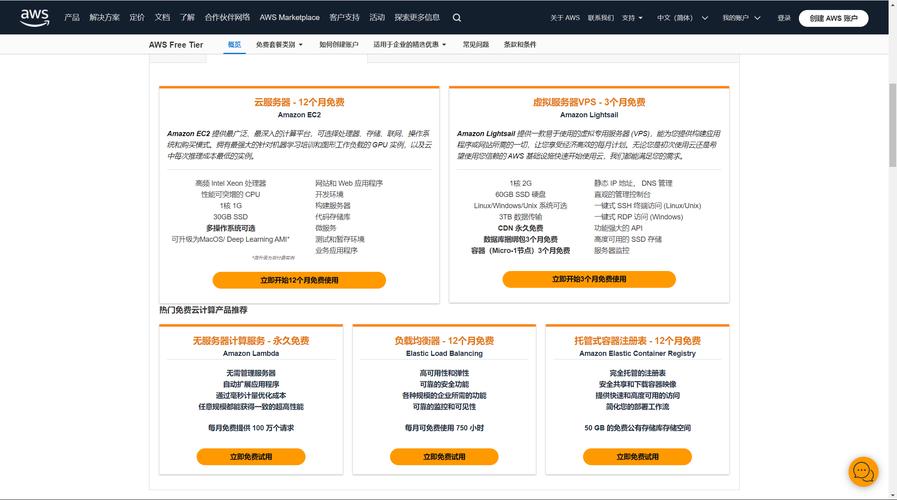
Task: Click the 数据库捆绑包3个月免费 text
Action: pyautogui.click(x=521, y=240)
